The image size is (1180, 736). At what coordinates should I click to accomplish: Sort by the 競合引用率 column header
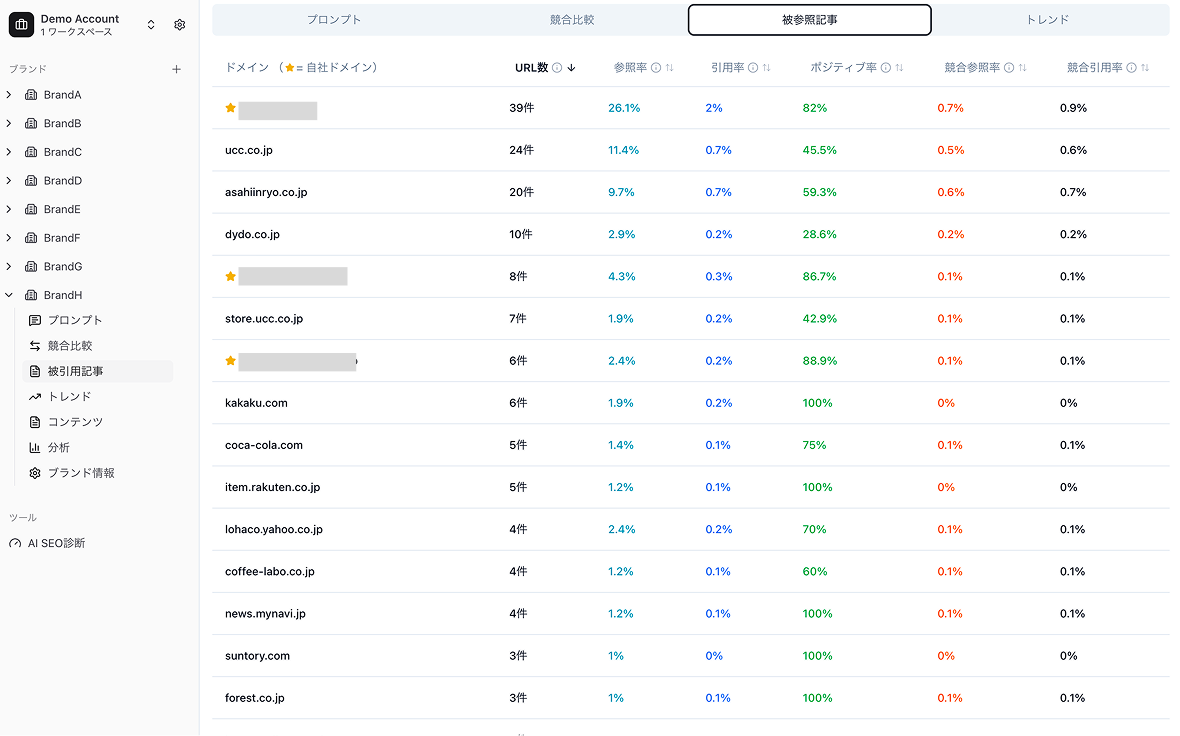(1095, 68)
